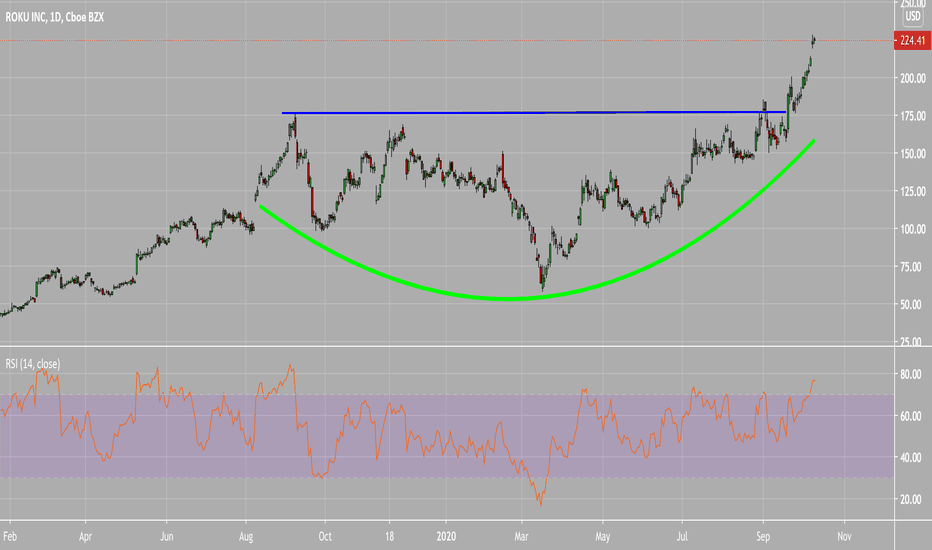Click the RSI (14, close) indicator label
The width and height of the screenshot is (932, 550).
pyautogui.click(x=33, y=364)
